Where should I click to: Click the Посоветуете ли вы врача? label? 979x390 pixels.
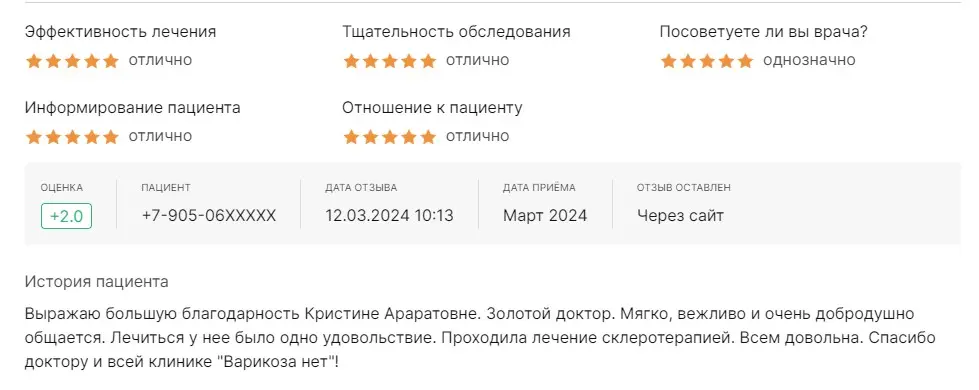(764, 32)
